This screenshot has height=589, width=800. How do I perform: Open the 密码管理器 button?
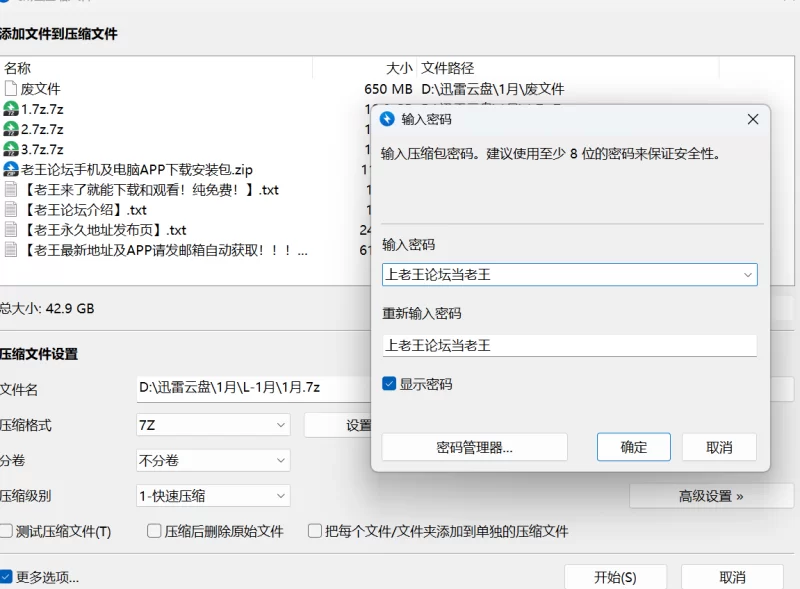[474, 447]
